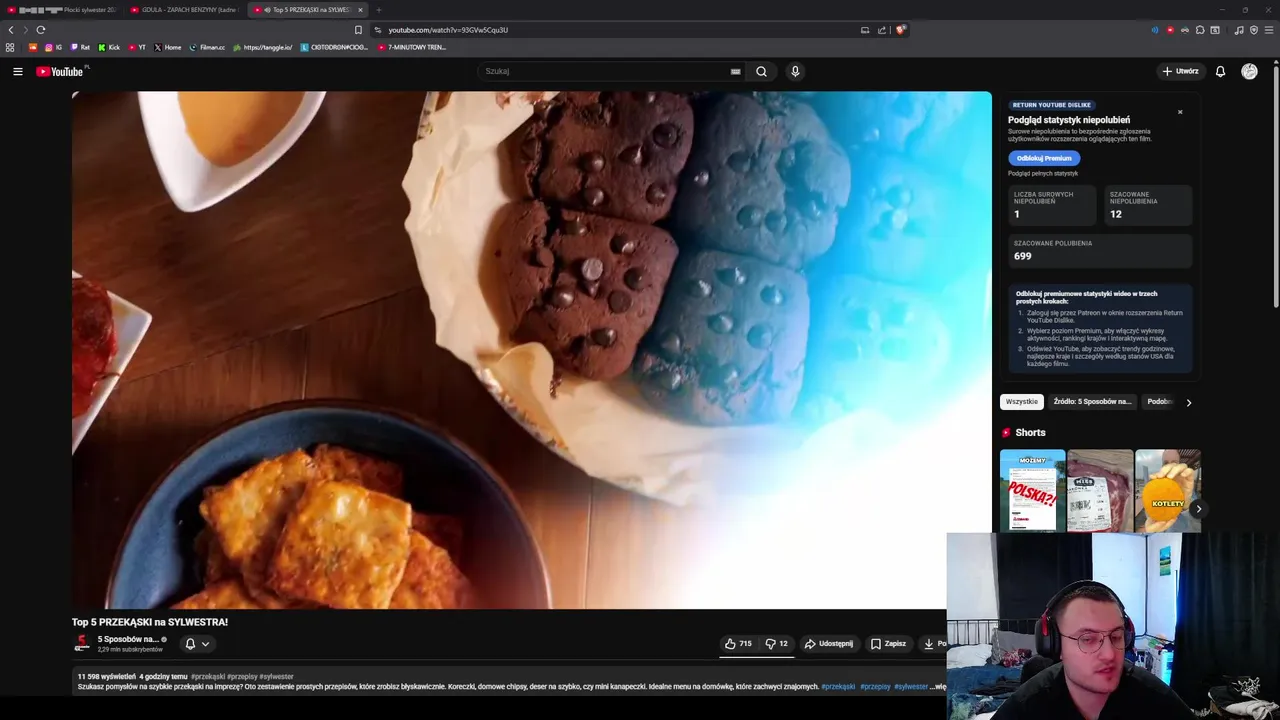Go back in browser history
Image resolution: width=1280 pixels, height=720 pixels.
[11, 30]
